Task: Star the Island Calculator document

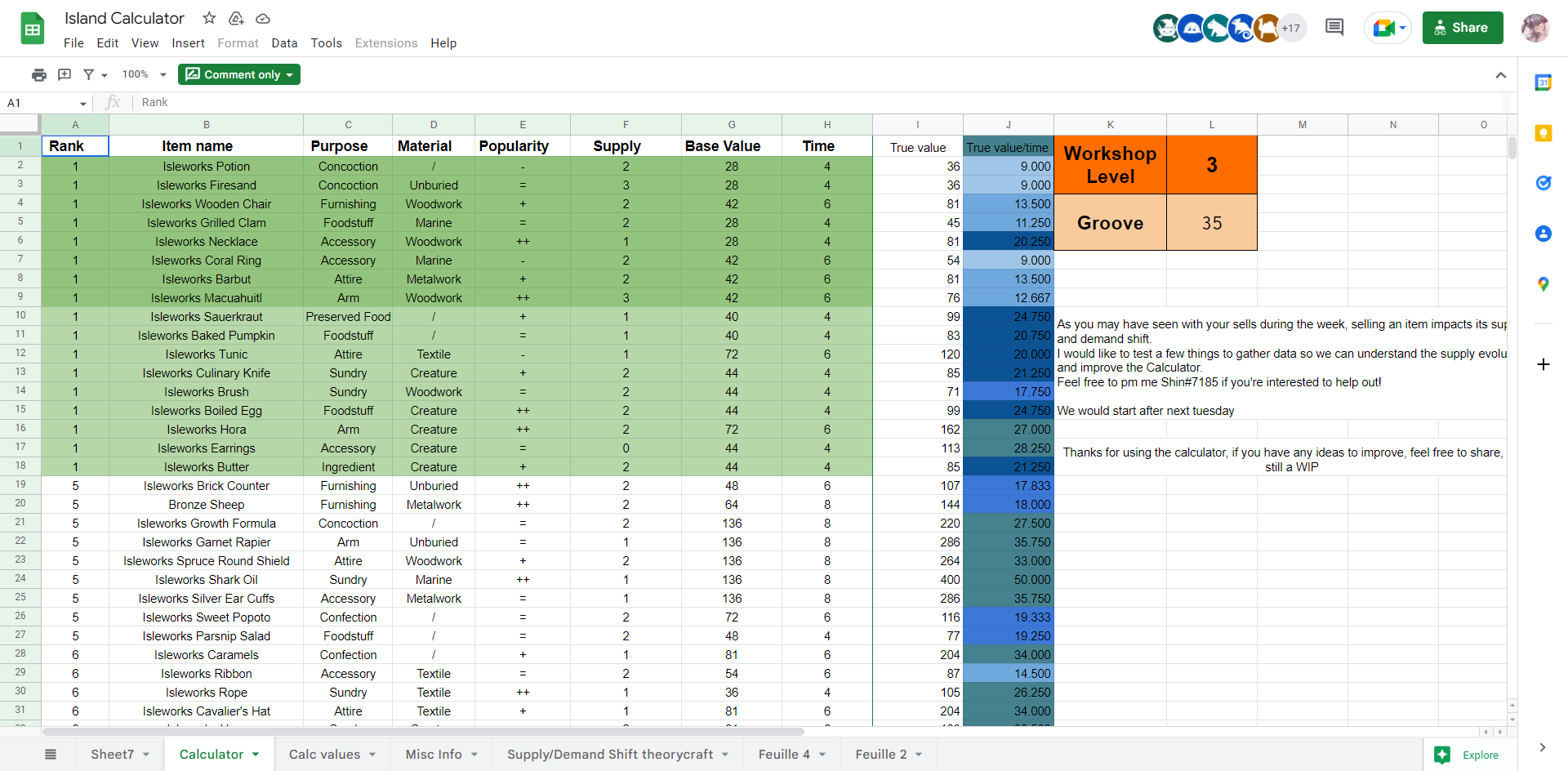Action: pyautogui.click(x=210, y=18)
